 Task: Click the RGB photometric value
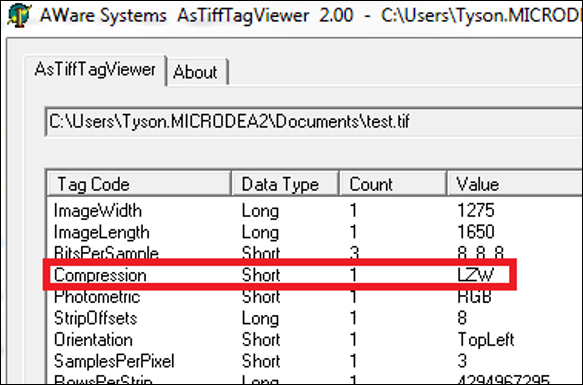click(x=474, y=296)
